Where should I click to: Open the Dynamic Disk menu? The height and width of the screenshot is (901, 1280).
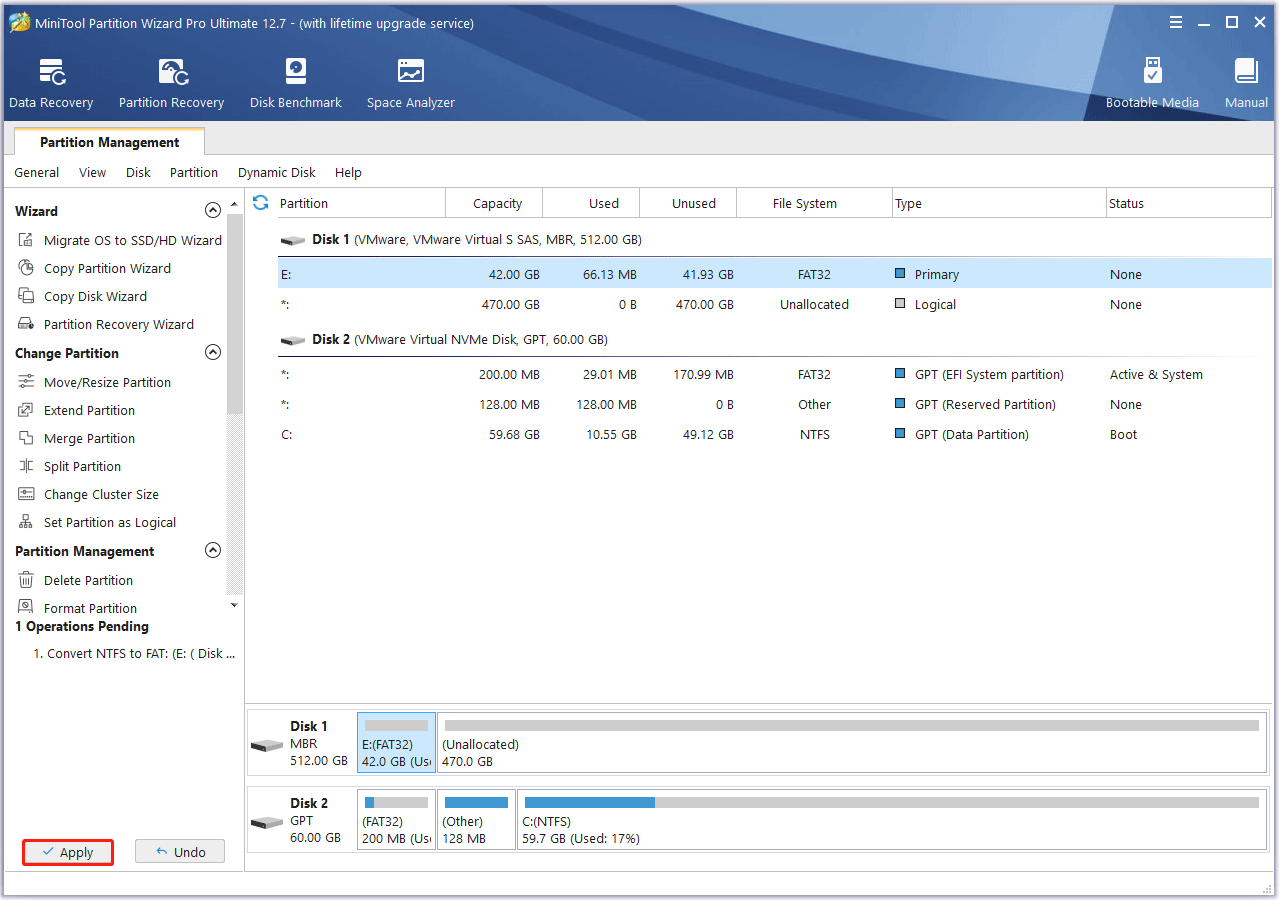pyautogui.click(x=277, y=172)
